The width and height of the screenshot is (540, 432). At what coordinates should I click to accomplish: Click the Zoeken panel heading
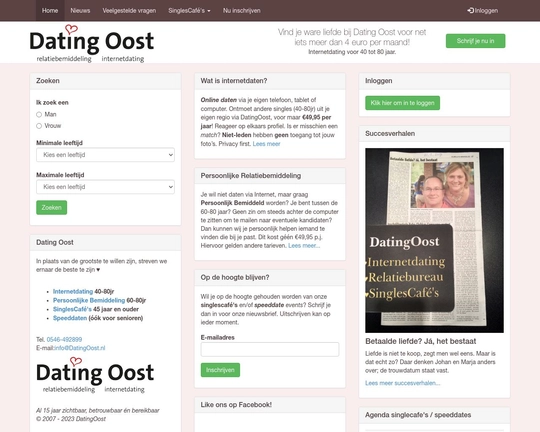[x=48, y=81]
